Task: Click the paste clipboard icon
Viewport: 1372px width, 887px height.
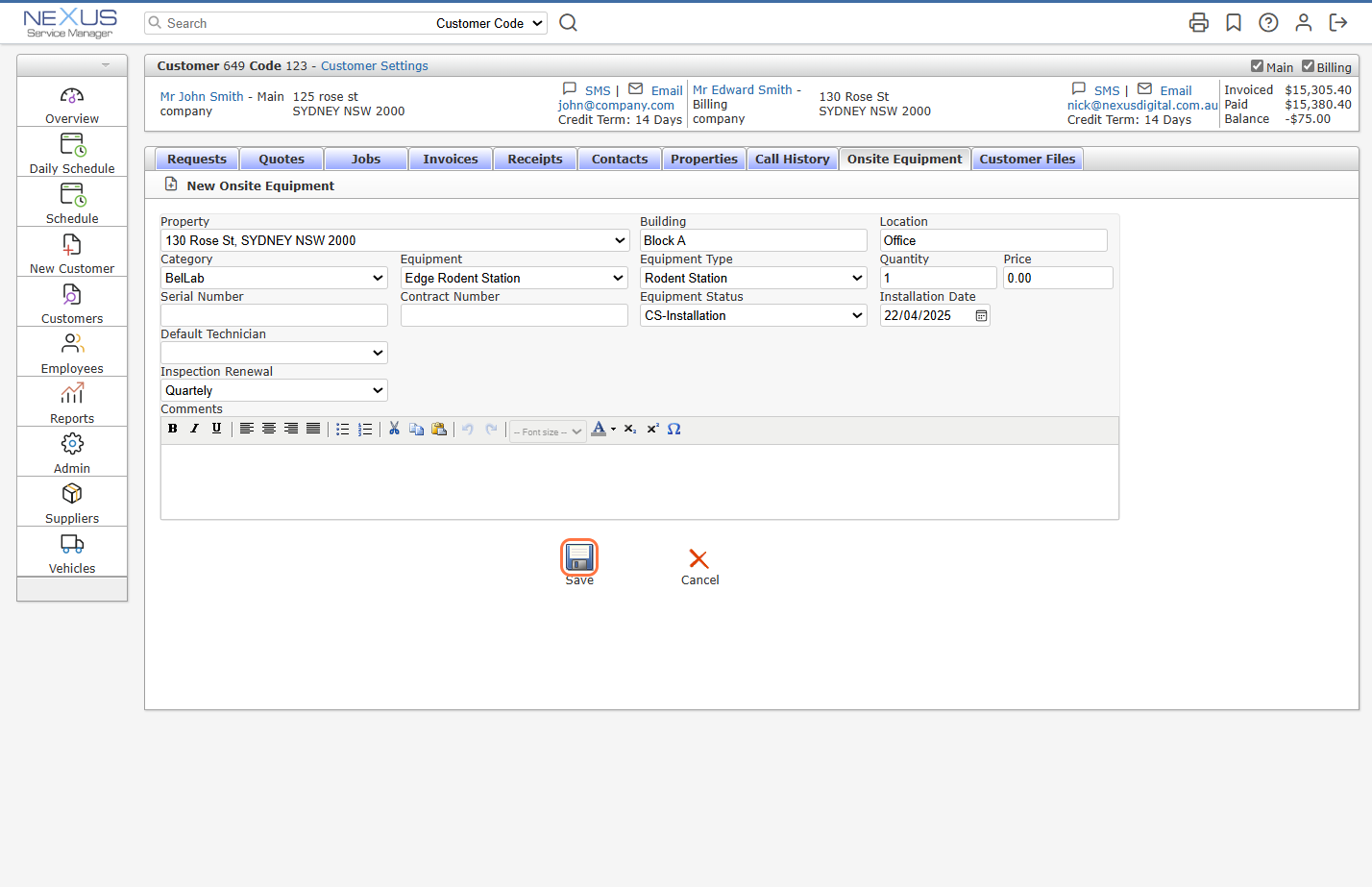Action: pyautogui.click(x=439, y=430)
